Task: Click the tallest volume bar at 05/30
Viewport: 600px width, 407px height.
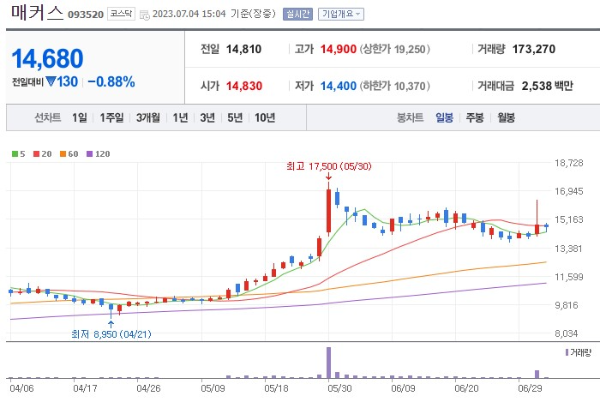Action: pyautogui.click(x=329, y=363)
